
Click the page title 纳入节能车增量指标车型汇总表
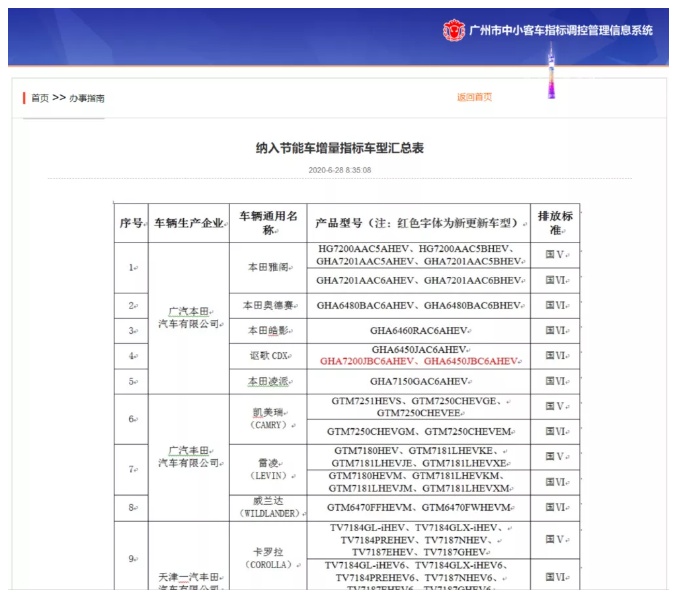point(340,148)
